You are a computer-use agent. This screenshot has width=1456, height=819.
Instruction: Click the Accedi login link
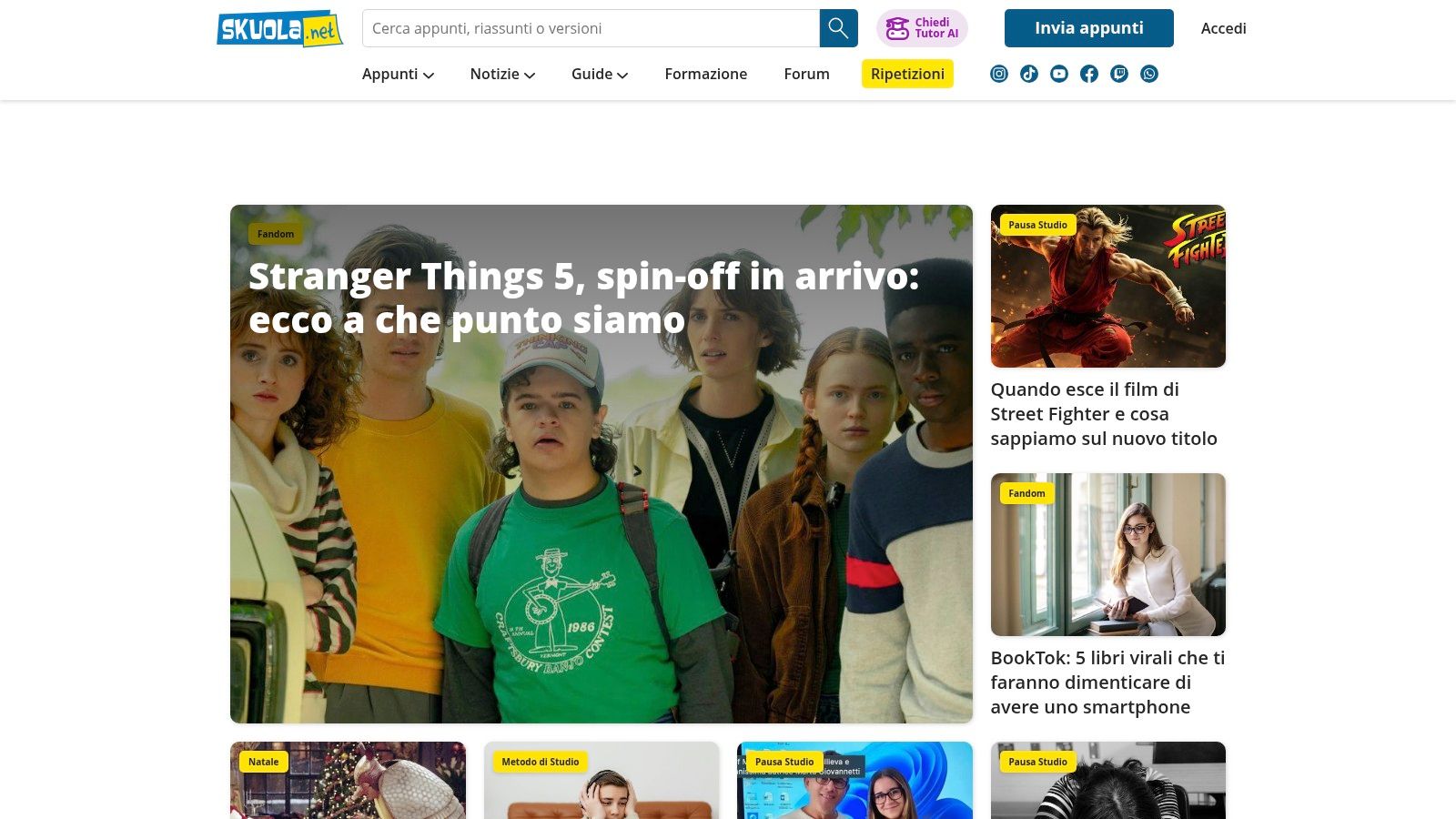pyautogui.click(x=1224, y=28)
